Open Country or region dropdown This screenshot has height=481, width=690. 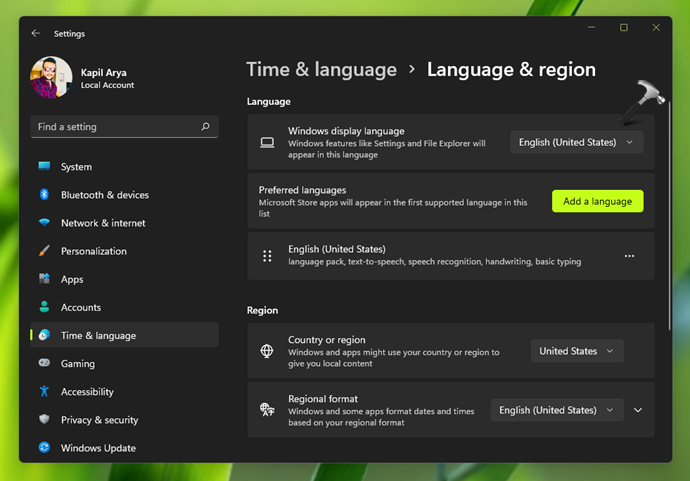[x=576, y=351]
